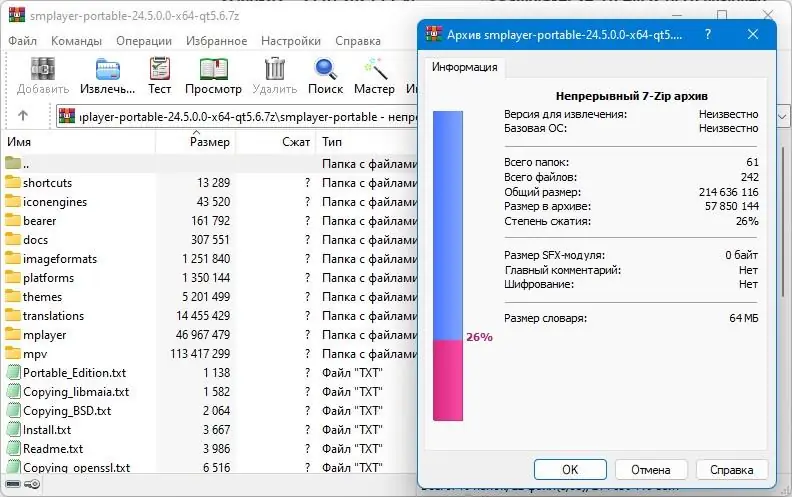The width and height of the screenshot is (792, 497).
Task: Click the Извлечь toolbar icon
Action: coord(108,69)
